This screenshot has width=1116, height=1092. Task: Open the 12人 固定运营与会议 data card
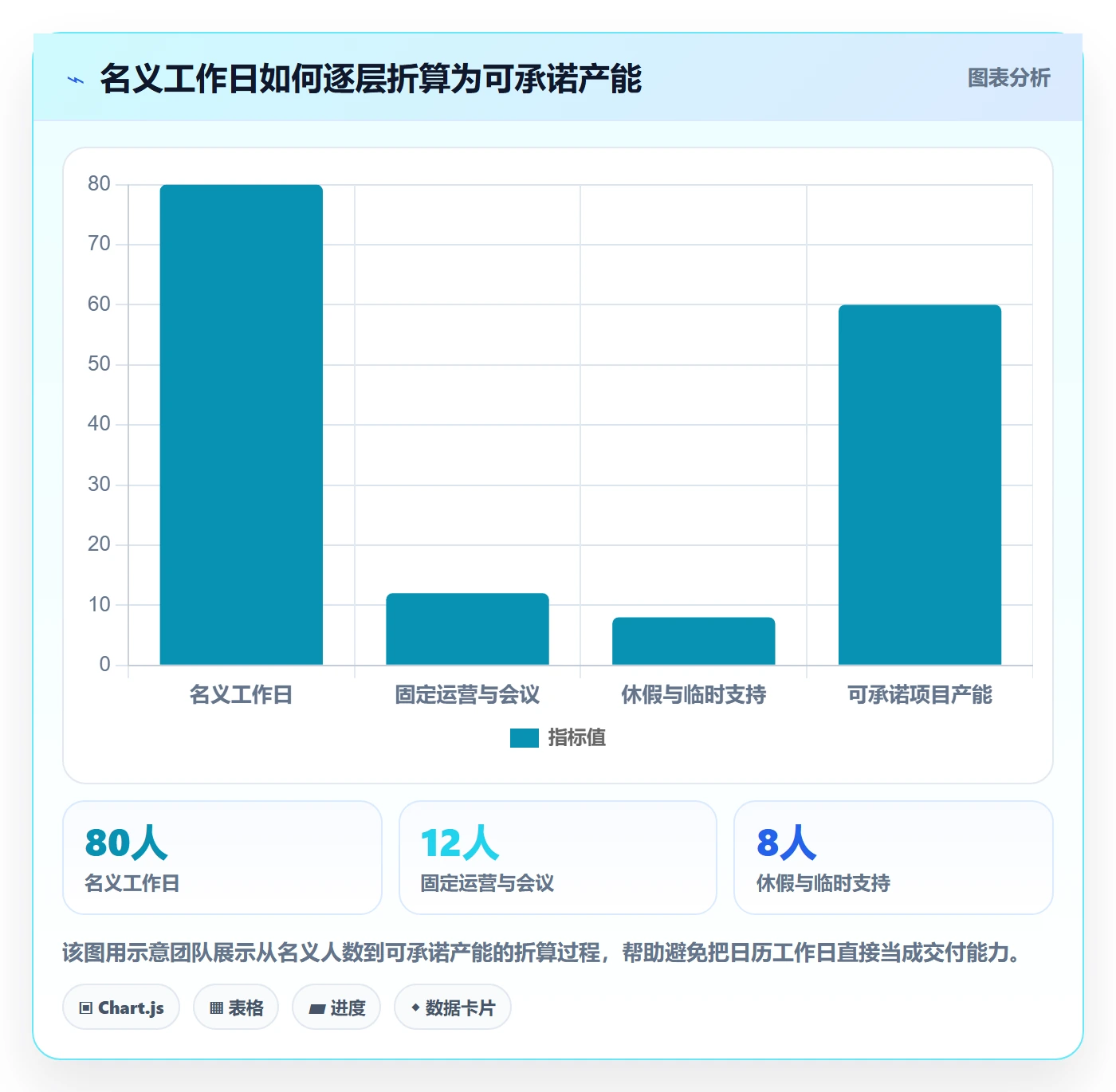558,858
